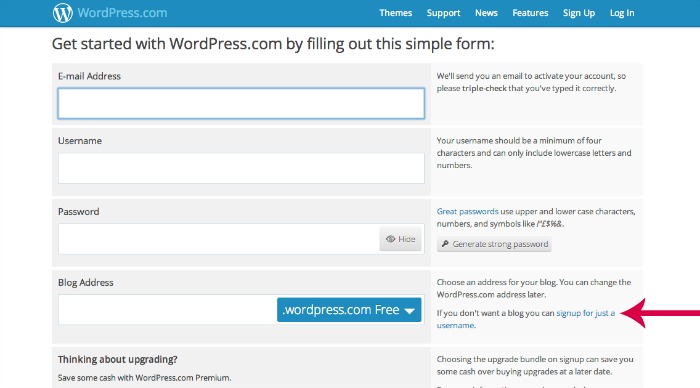Open the Themes menu item
The width and height of the screenshot is (700, 388).
(x=396, y=13)
